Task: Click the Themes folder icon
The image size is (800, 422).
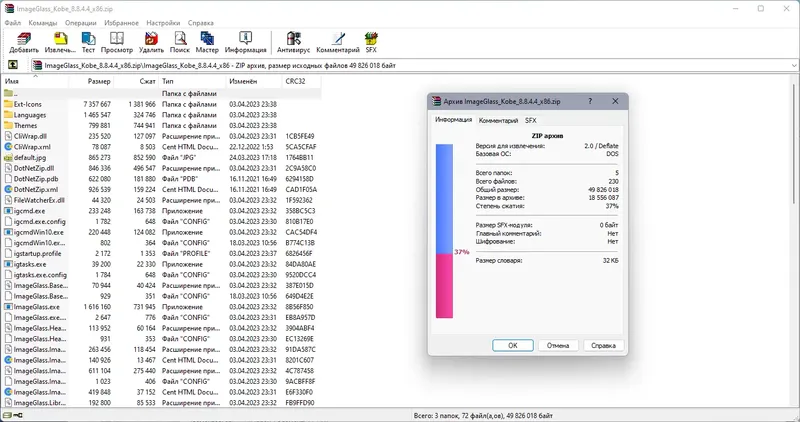Action: [8, 126]
